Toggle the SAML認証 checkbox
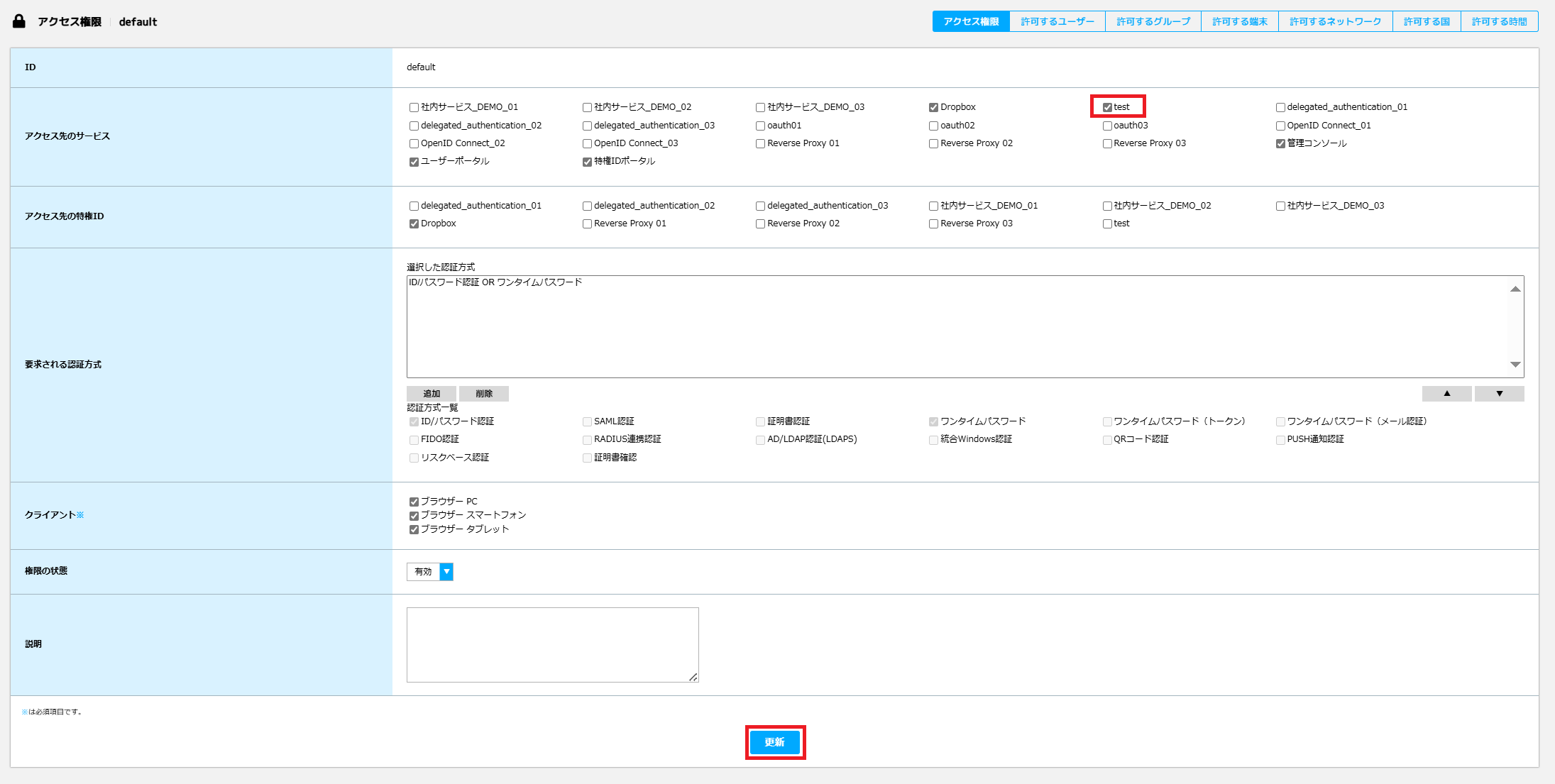The height and width of the screenshot is (784, 1555). (587, 421)
